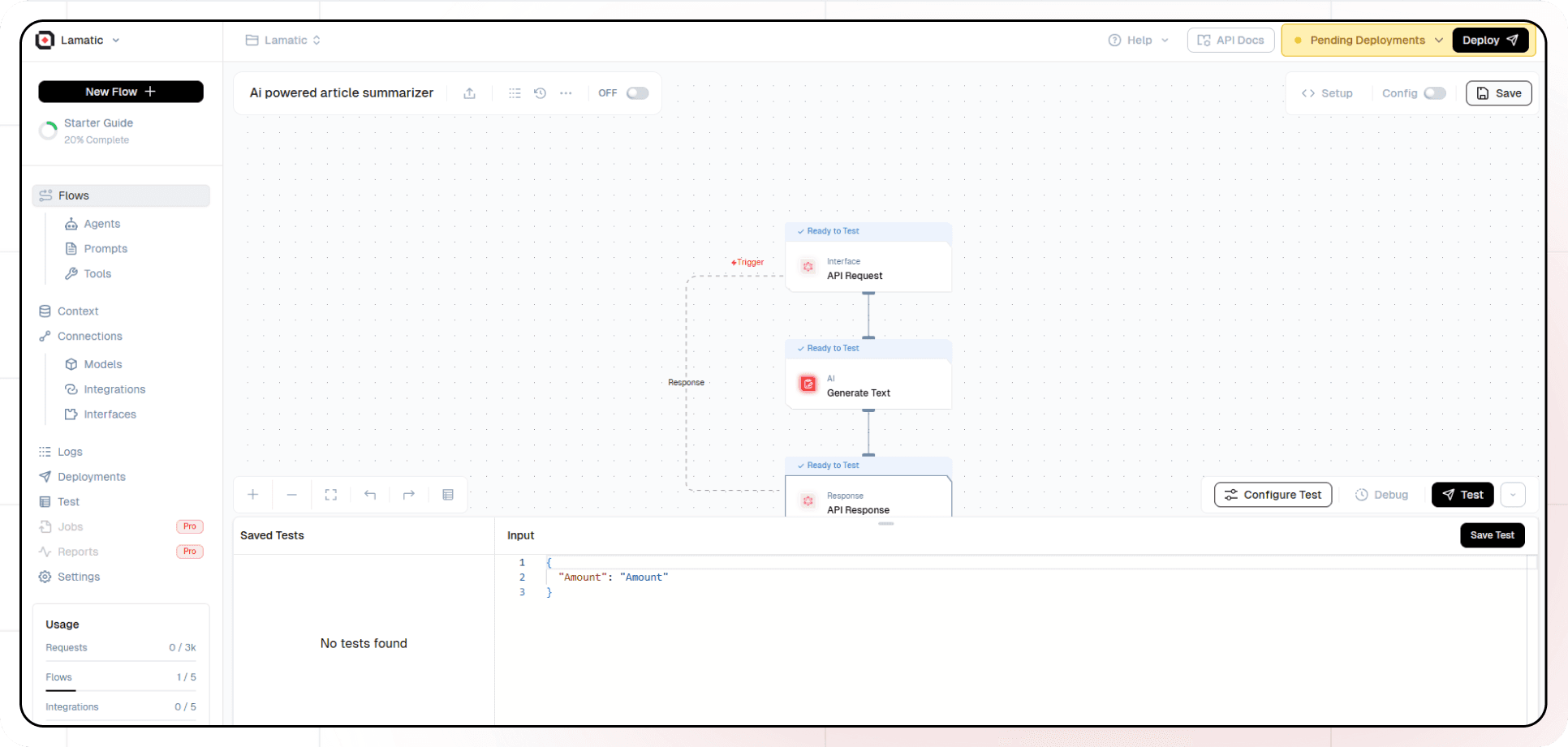Enable the Config toggle
1568x747 pixels.
click(x=1436, y=93)
